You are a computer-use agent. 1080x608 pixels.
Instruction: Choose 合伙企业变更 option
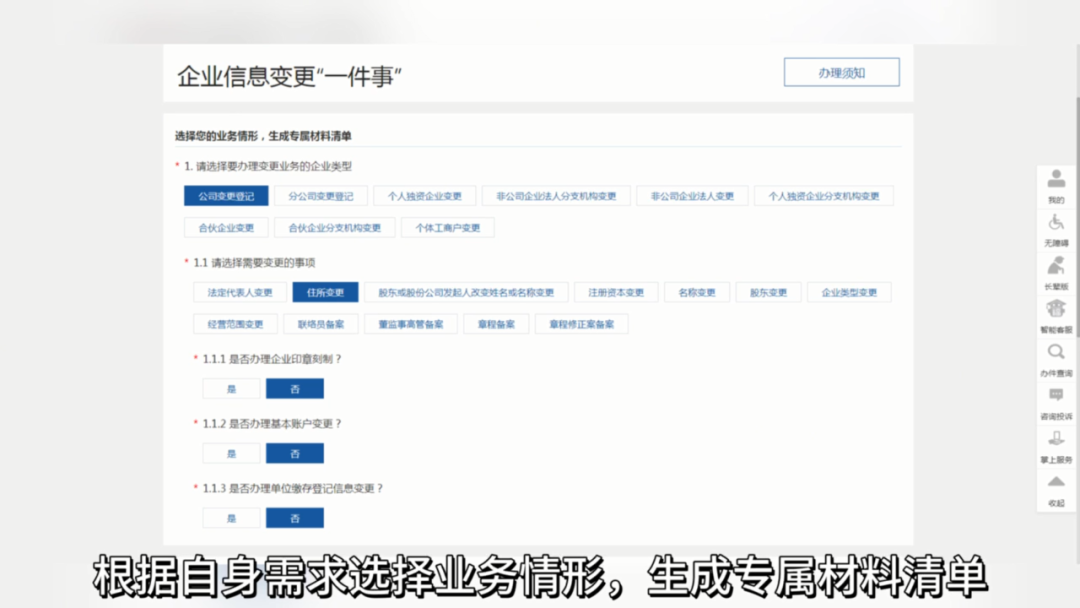(226, 228)
